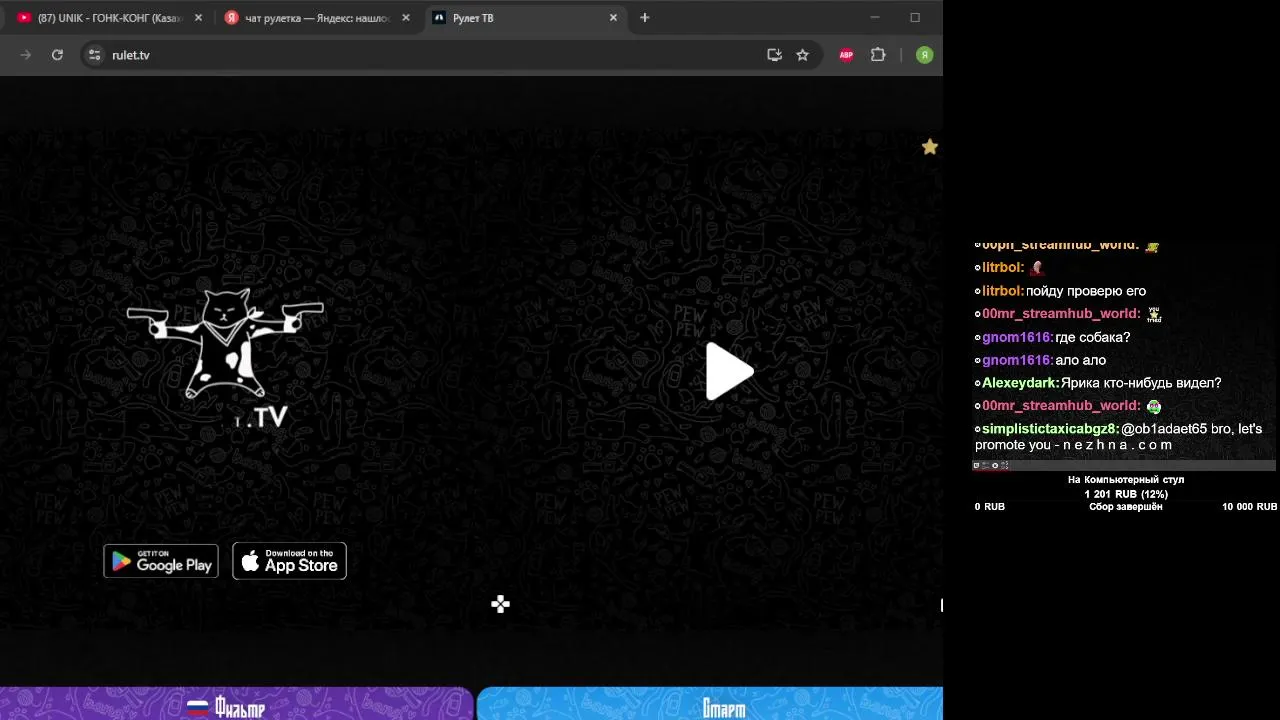Click the you tried star emote
The width and height of the screenshot is (1280, 720).
pyautogui.click(x=1154, y=314)
